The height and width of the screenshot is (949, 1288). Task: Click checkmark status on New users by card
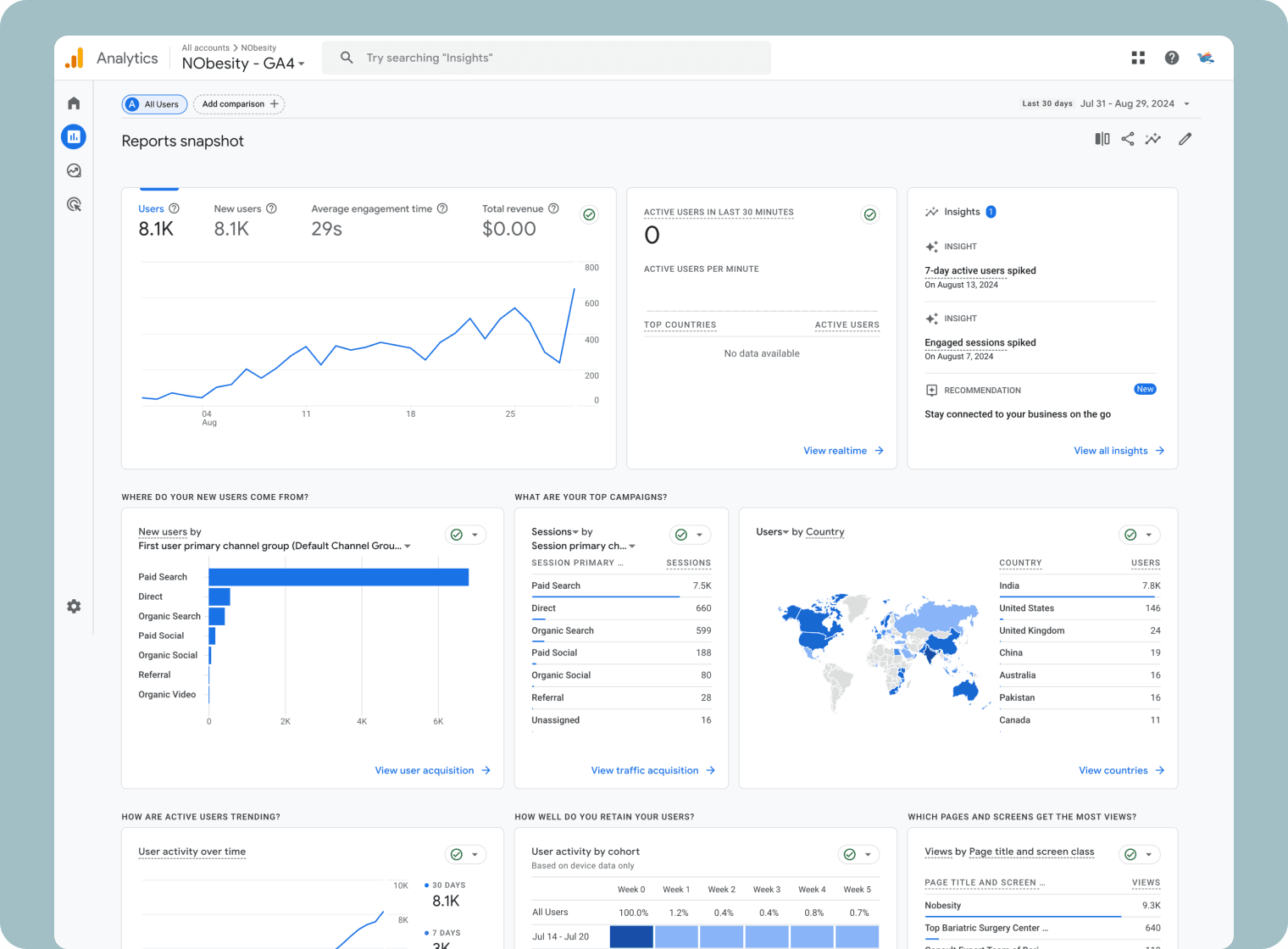tap(457, 535)
